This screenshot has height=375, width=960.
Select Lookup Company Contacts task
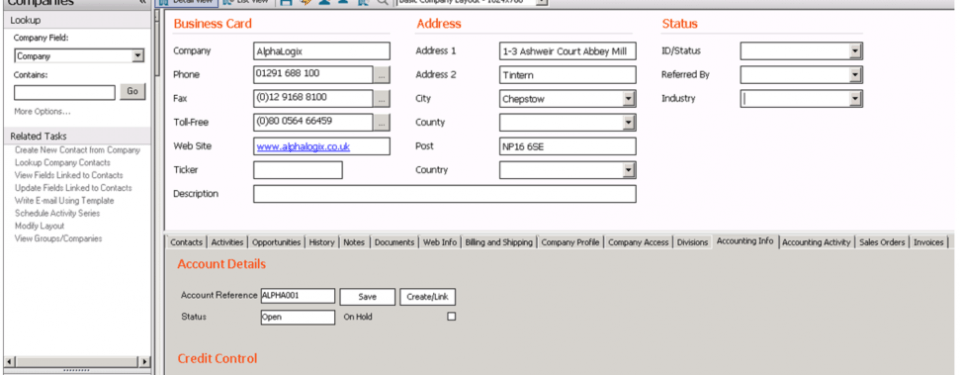pyautogui.click(x=62, y=163)
